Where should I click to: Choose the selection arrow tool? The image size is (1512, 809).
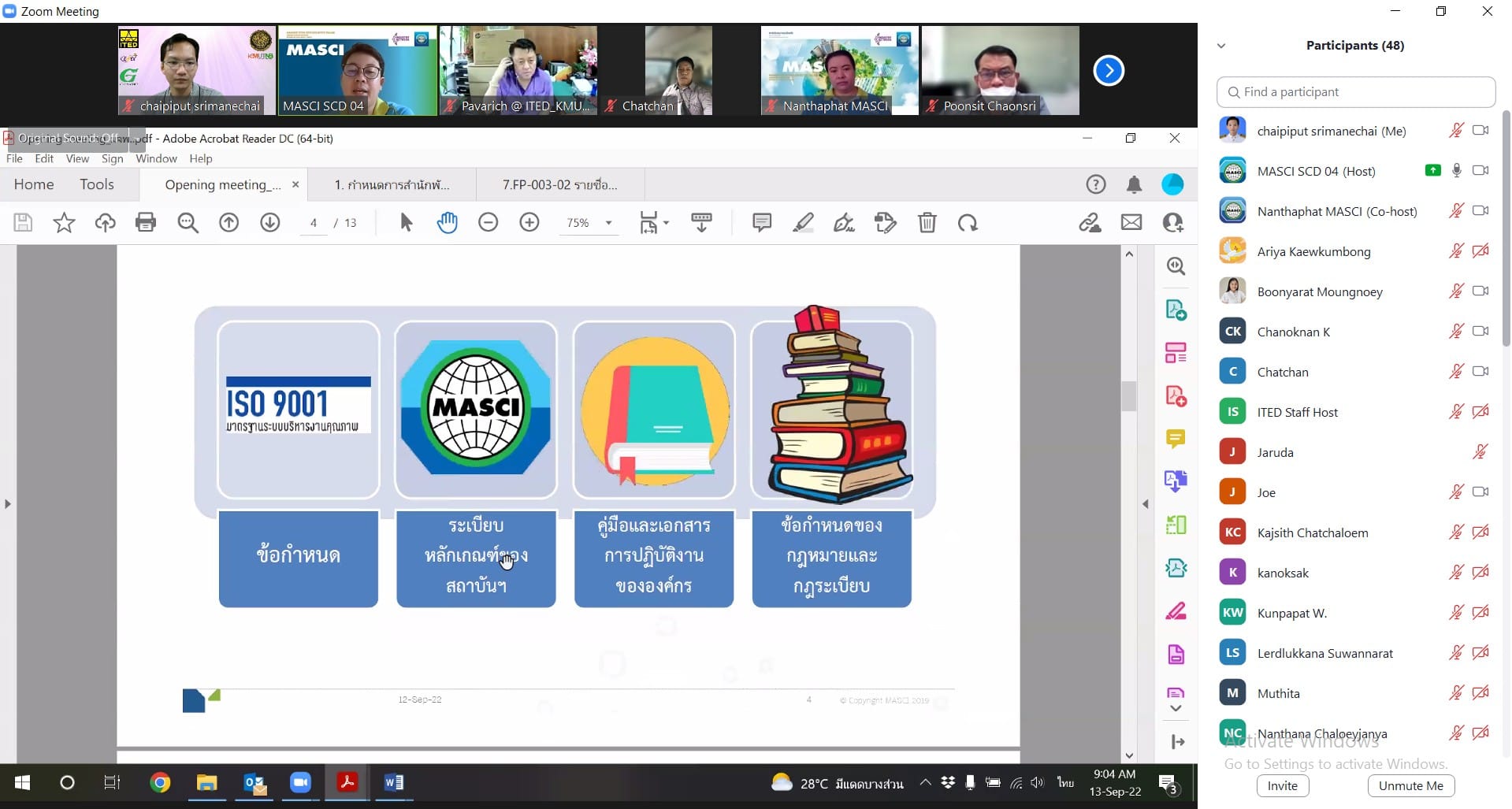[x=406, y=223]
